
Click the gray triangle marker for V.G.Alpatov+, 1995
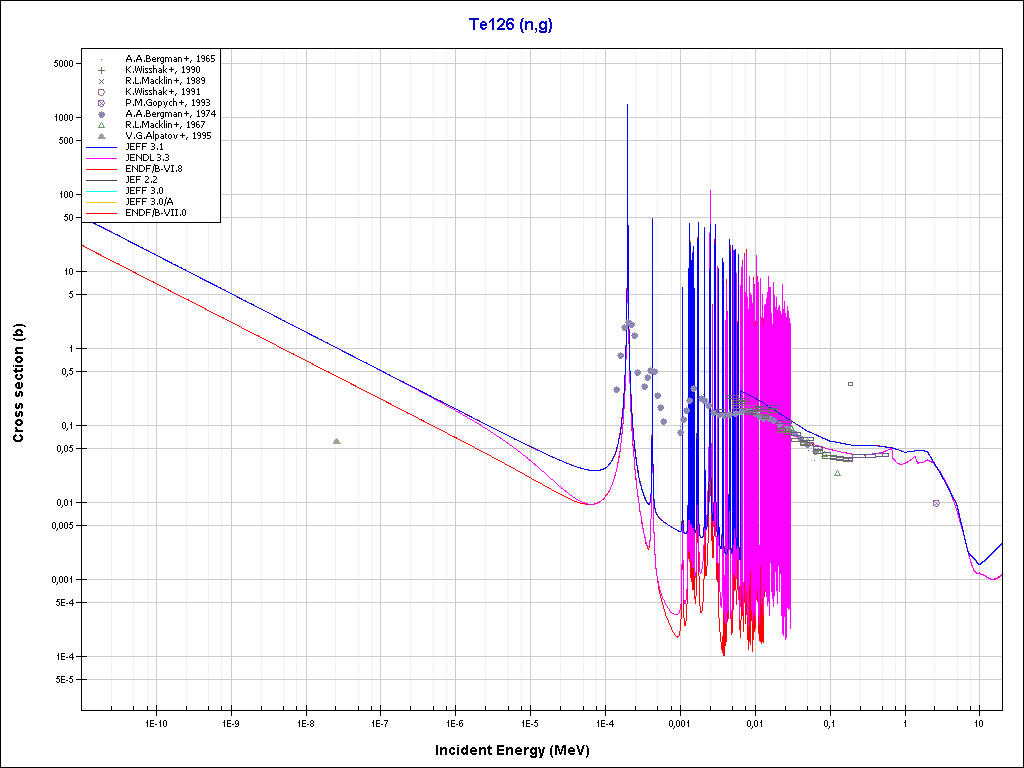tap(102, 136)
